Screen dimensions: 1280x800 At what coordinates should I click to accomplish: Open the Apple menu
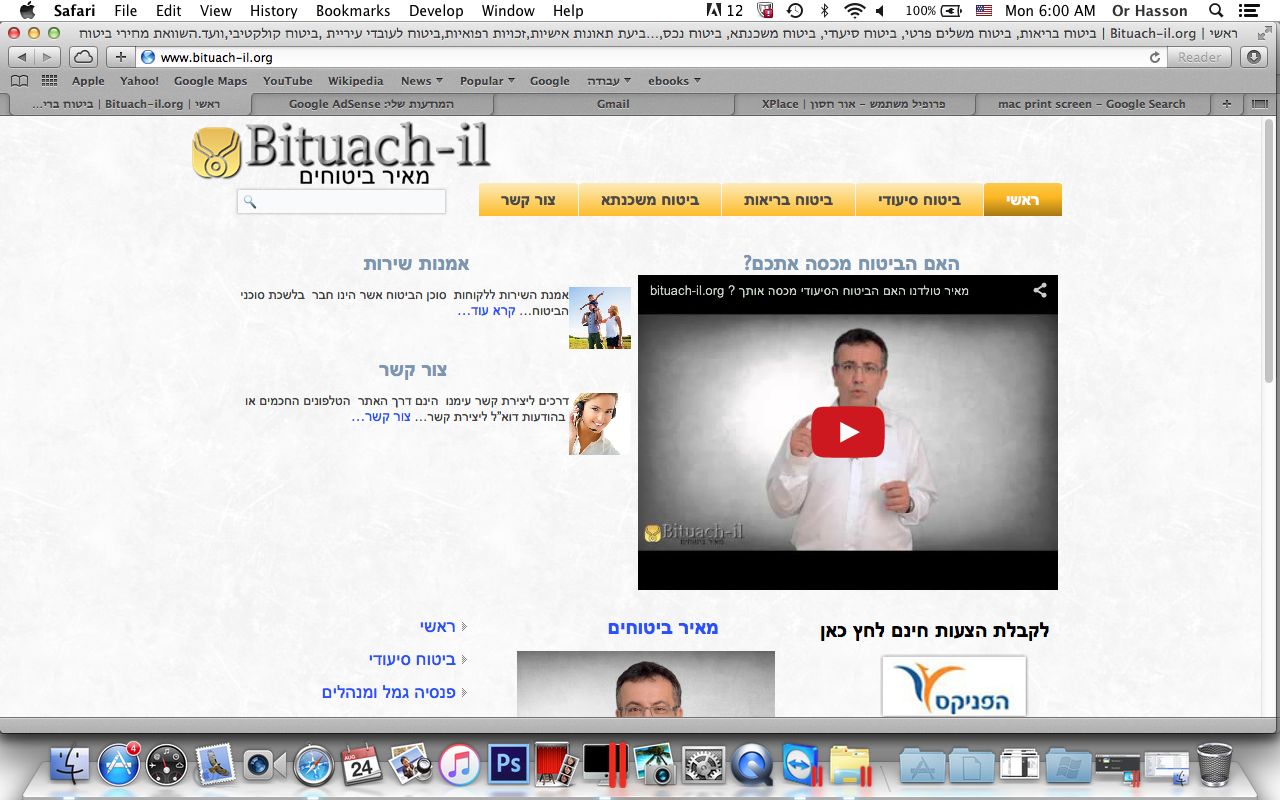coord(27,11)
